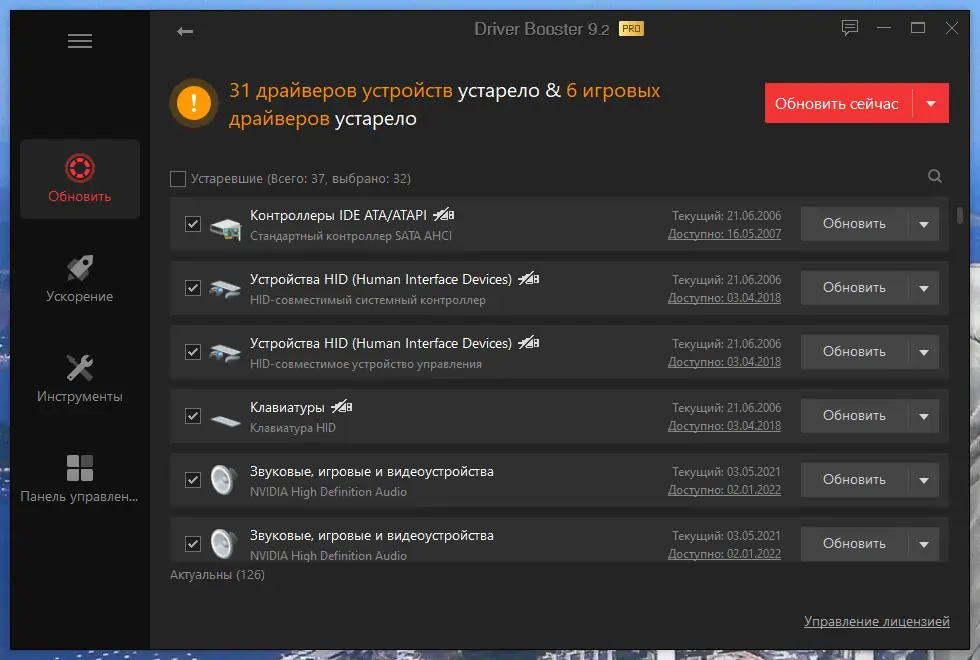Update the HID-совместимое устройство управления driver
This screenshot has width=980, height=660.
(854, 352)
